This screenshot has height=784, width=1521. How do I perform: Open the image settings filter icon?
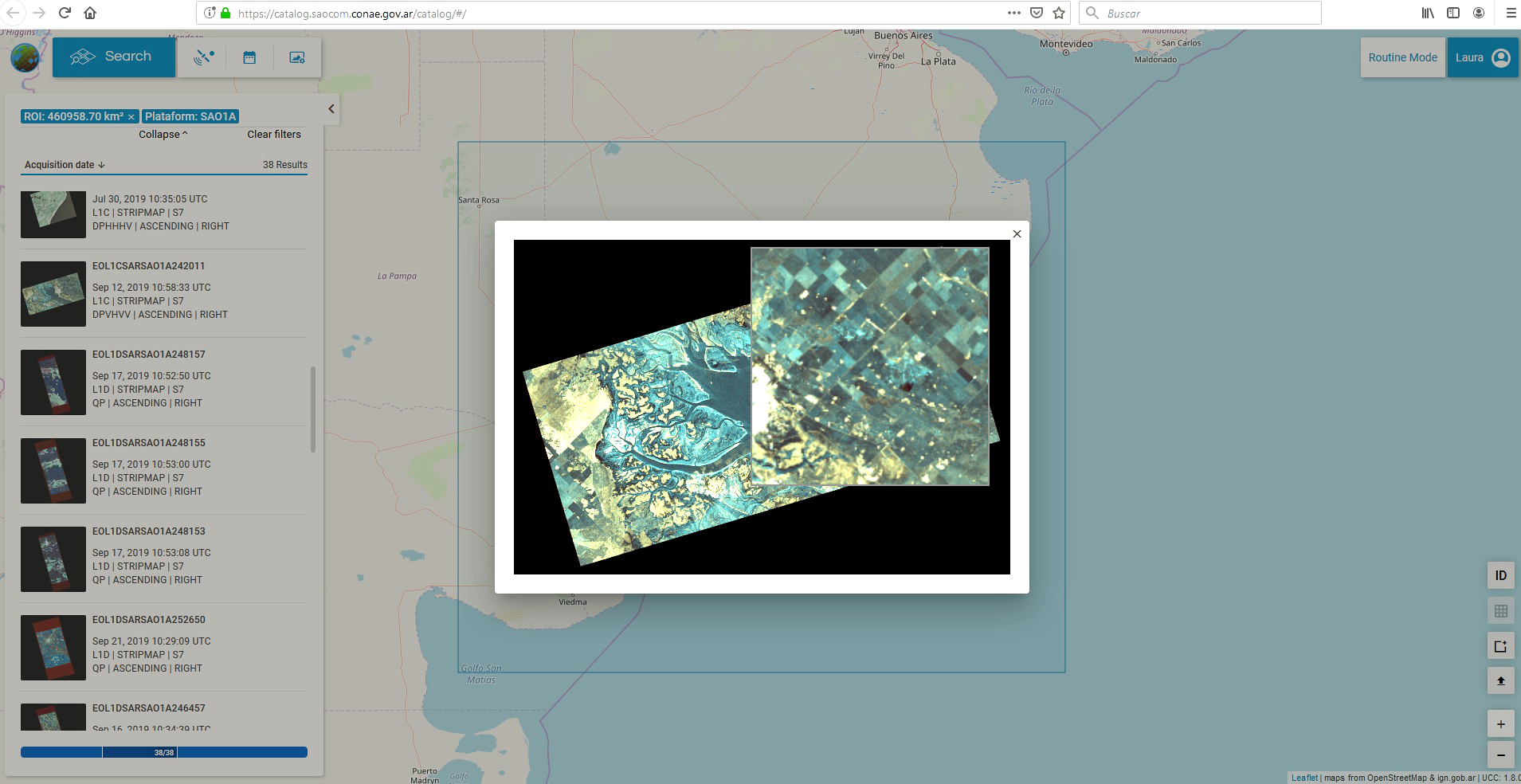click(x=297, y=57)
